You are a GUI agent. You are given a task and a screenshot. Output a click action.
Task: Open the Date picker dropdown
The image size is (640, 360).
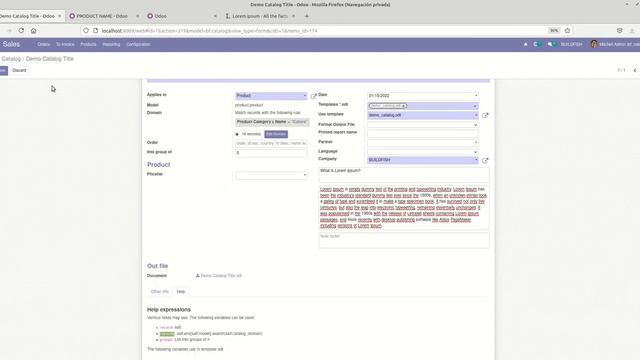476,96
